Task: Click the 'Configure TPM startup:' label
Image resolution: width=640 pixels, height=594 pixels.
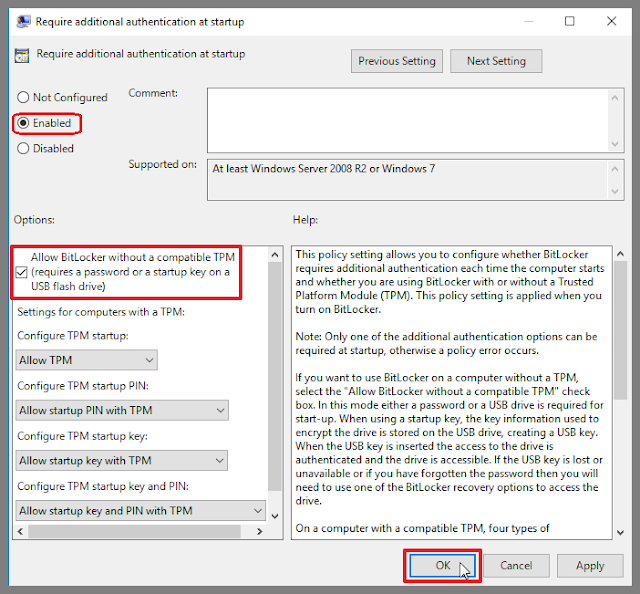Action: pos(73,336)
